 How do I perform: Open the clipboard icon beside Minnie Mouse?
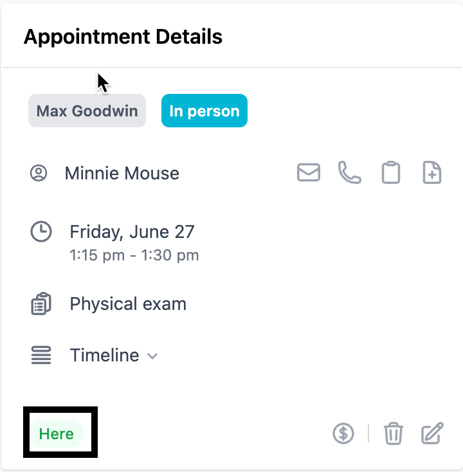[391, 173]
